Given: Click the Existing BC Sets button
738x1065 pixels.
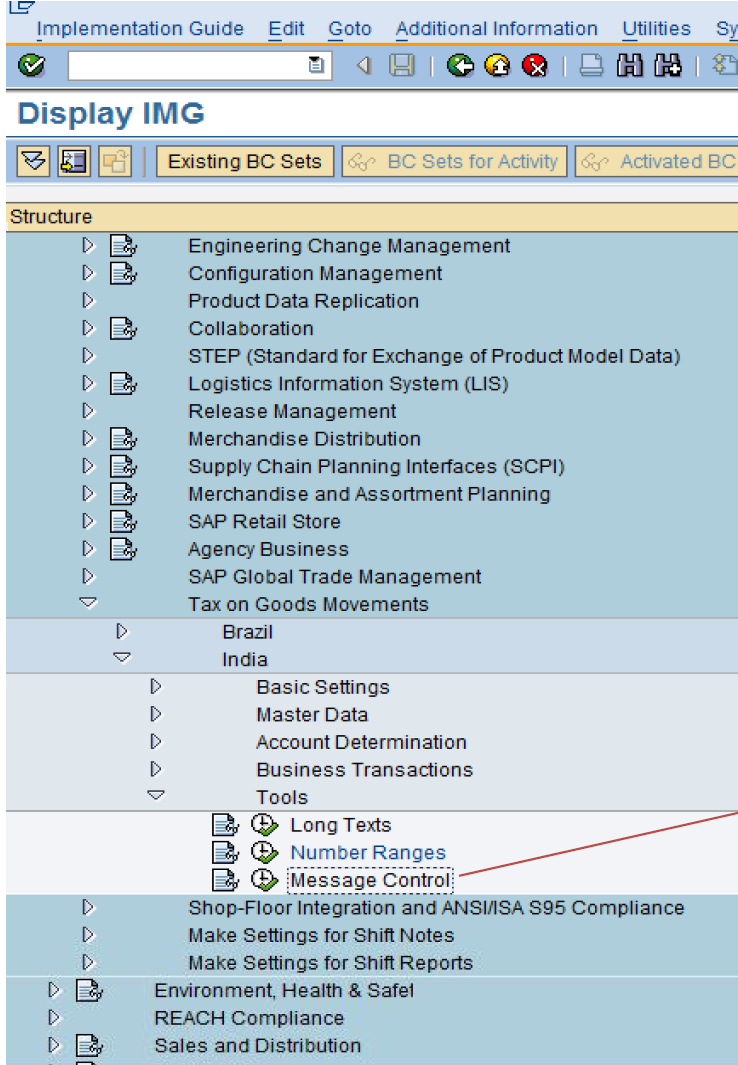Looking at the screenshot, I should click(x=244, y=161).
